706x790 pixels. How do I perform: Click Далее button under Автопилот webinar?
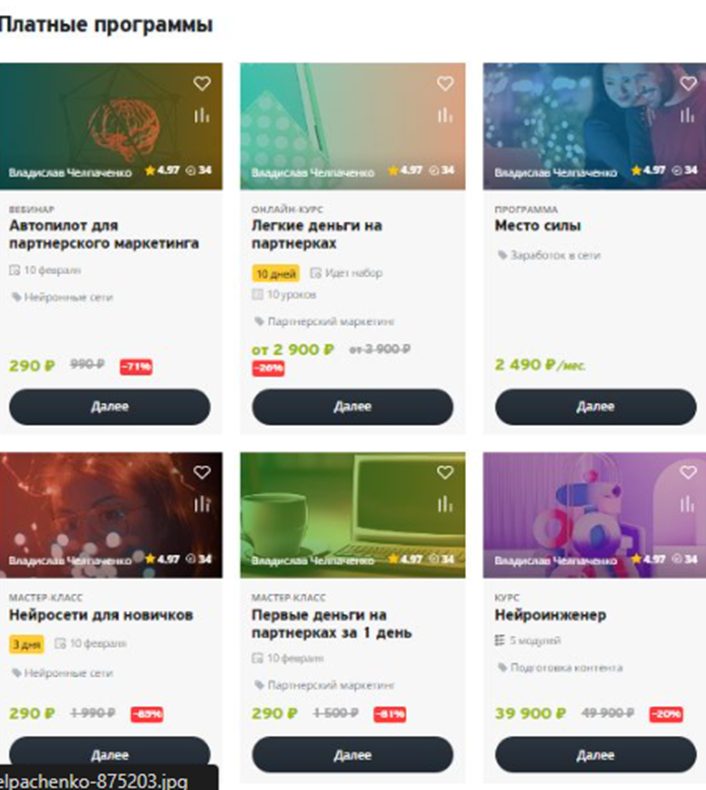tap(110, 407)
